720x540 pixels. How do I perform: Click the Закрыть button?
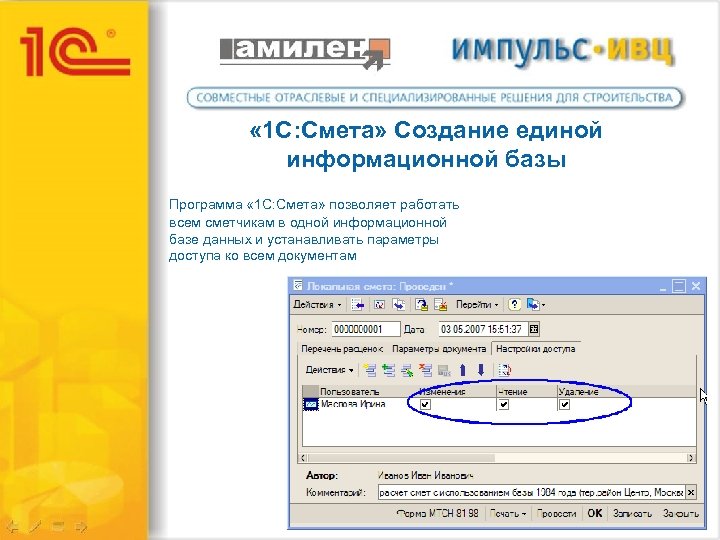[x=681, y=513]
